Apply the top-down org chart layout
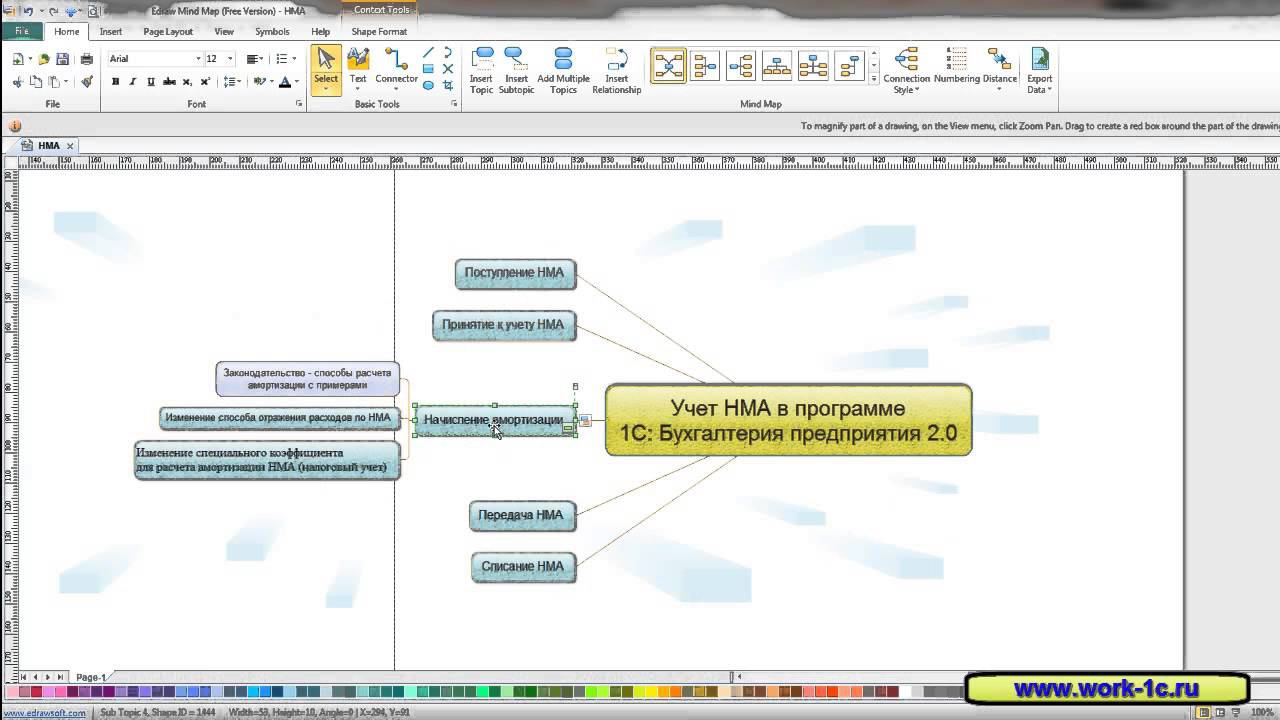Screen dimensions: 1280x720 tap(777, 66)
